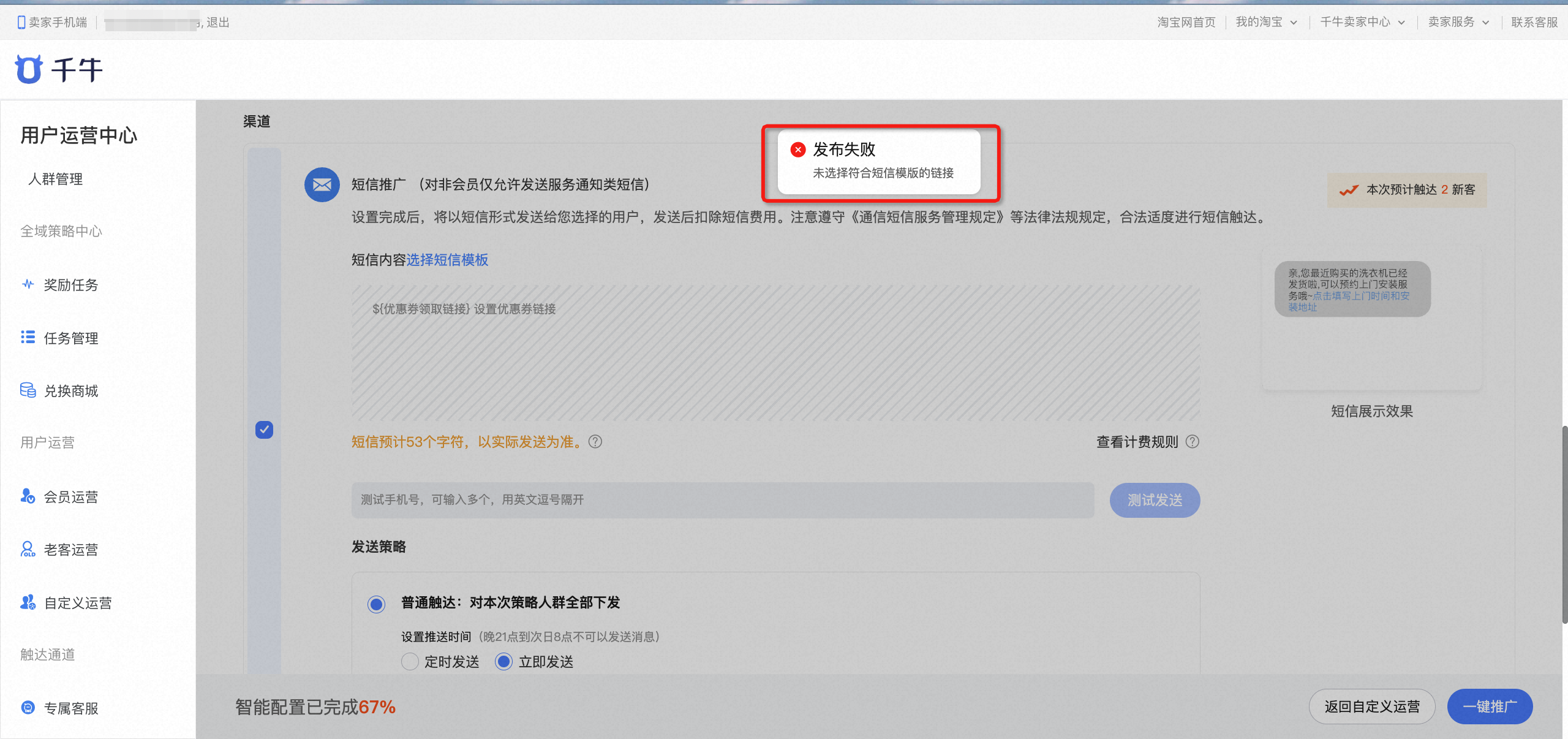Open 会员运营 in sidebar
Screen dimensions: 1568x739
(71, 497)
